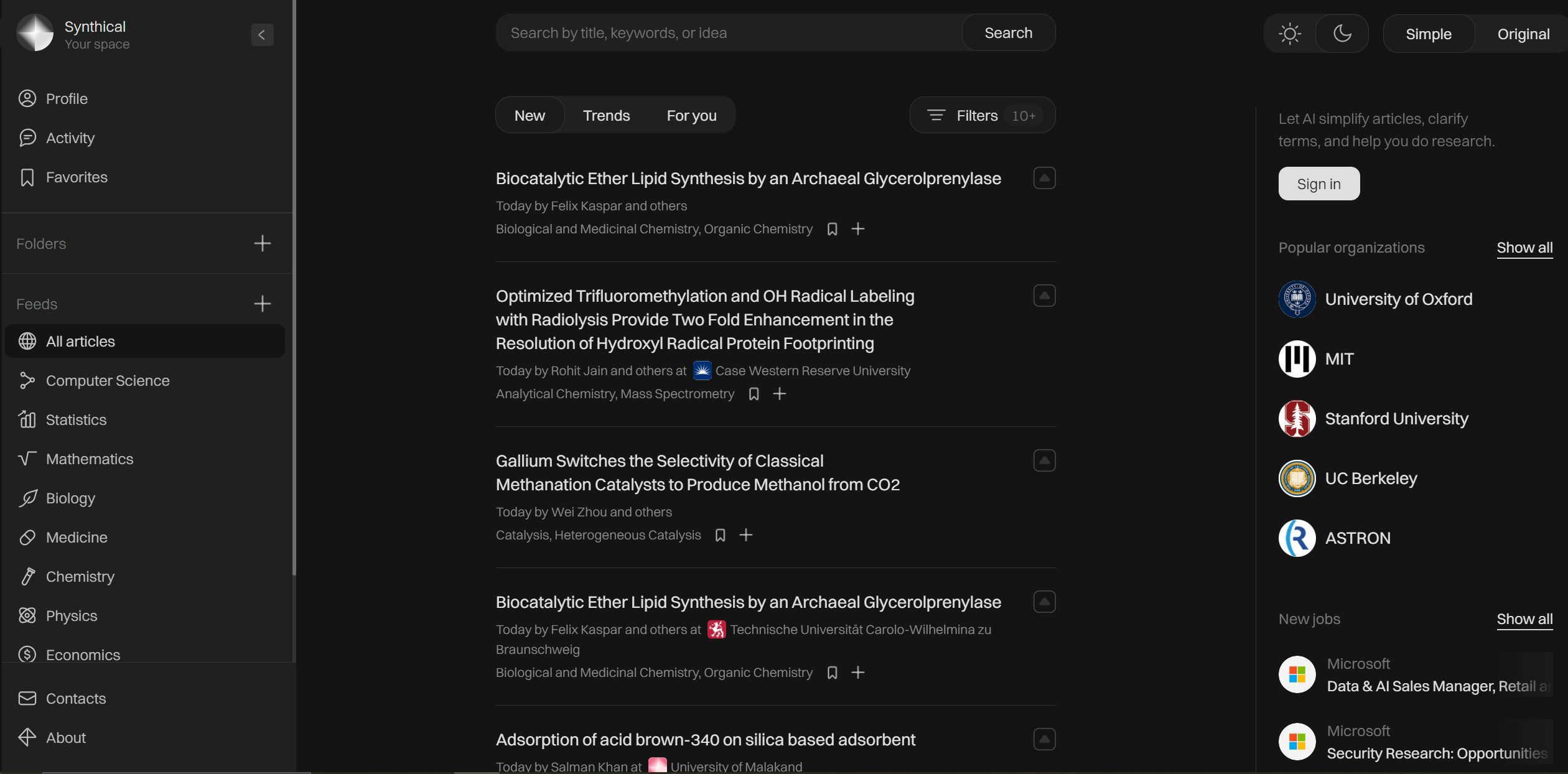Click the Sign in button
This screenshot has height=774, width=1568.
(x=1318, y=184)
